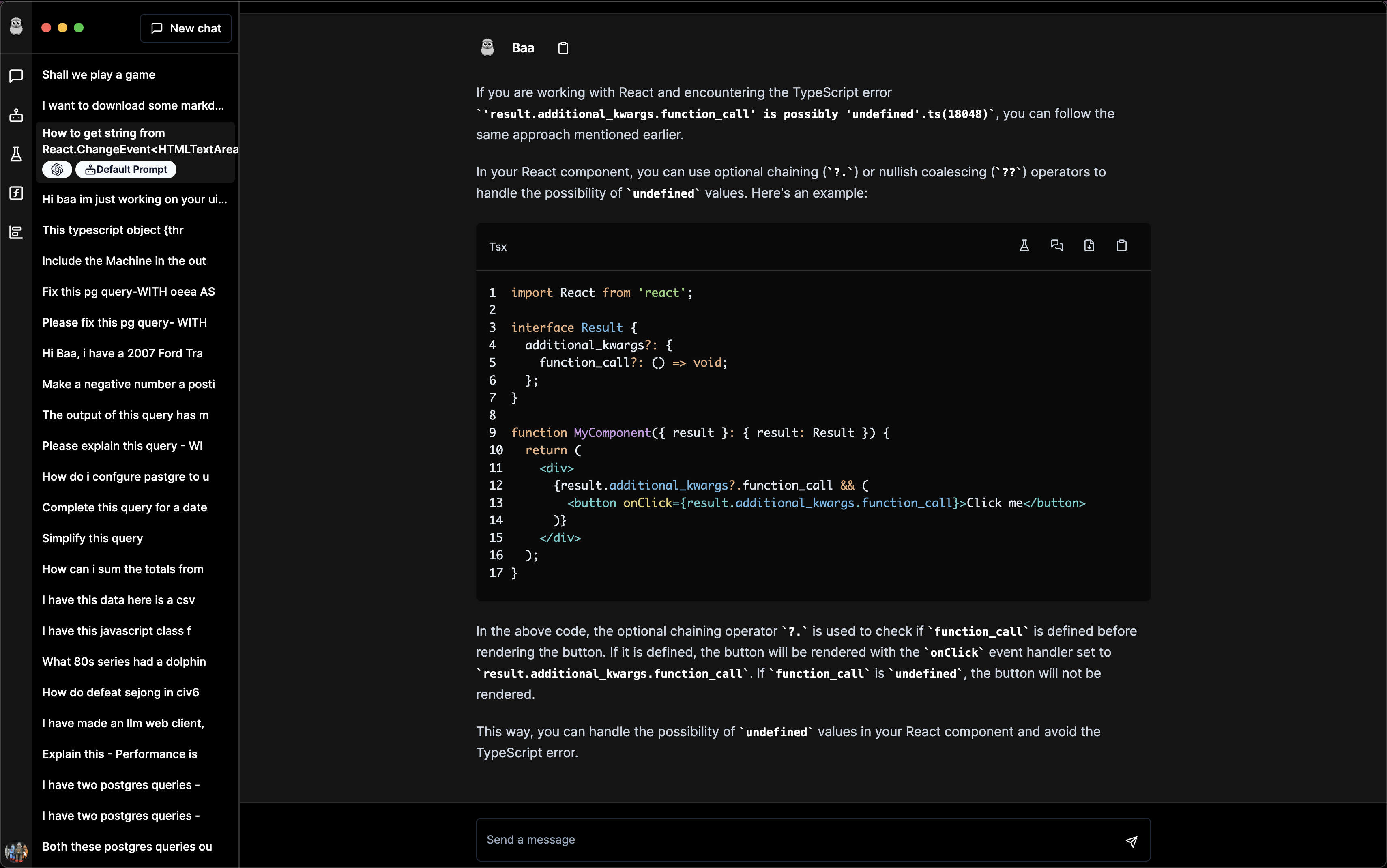Click the Default Prompt badge

126,170
